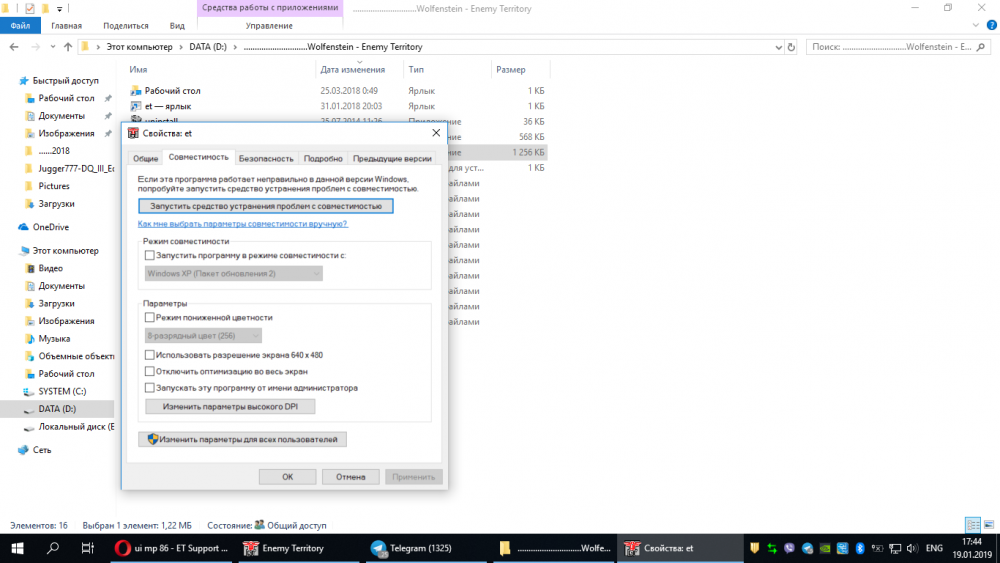Open Сеть in the navigation pane
This screenshot has width=1000, height=563.
click(x=42, y=450)
